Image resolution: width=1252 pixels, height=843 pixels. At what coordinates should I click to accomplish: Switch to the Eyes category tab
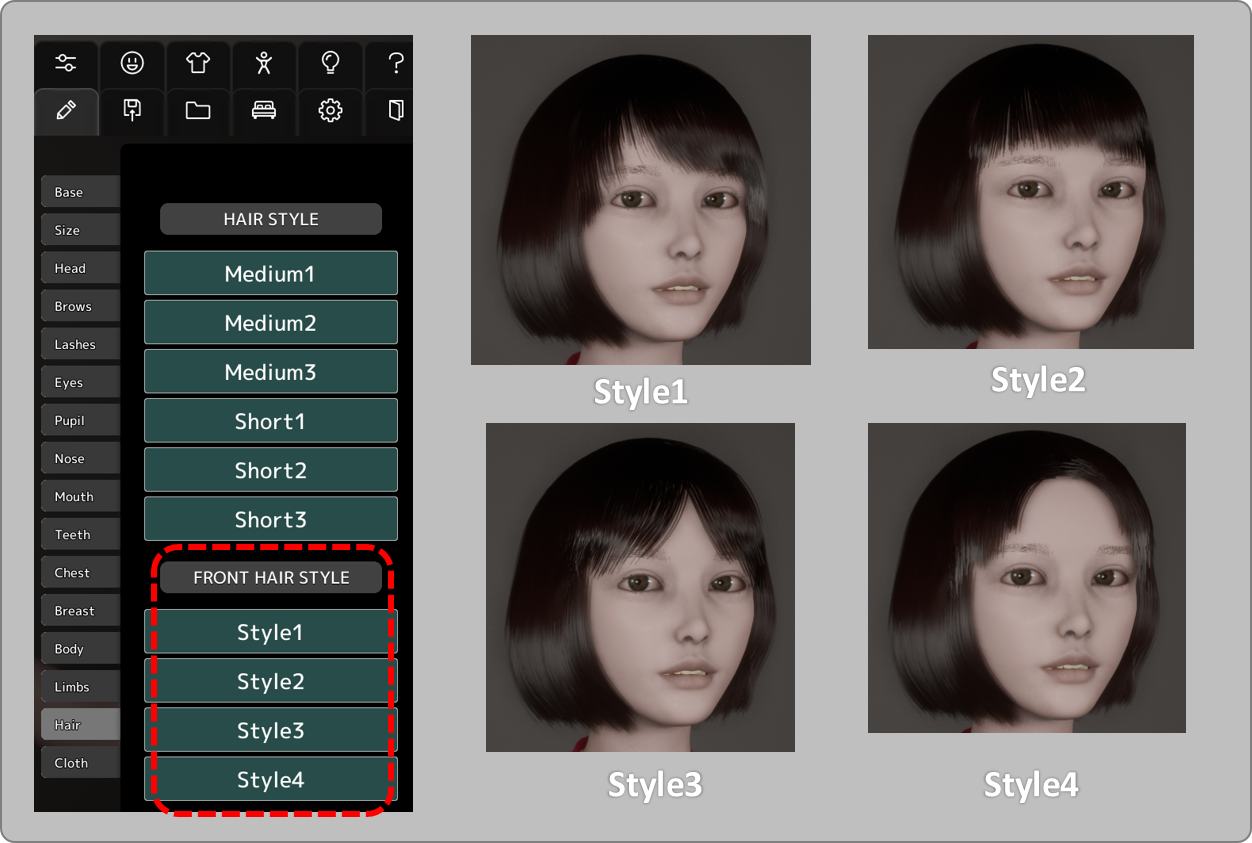(x=80, y=383)
